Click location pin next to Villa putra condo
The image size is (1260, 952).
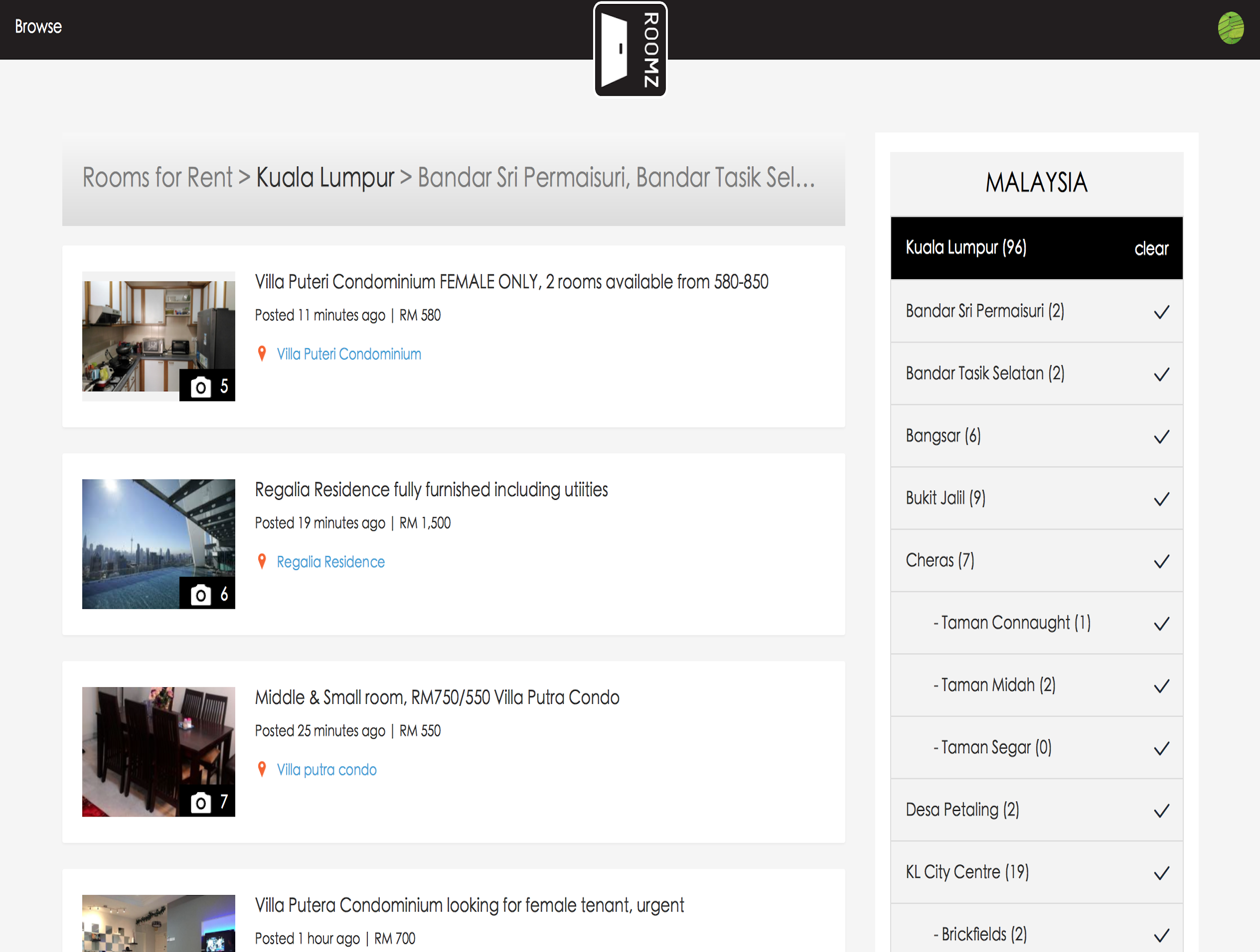[x=262, y=770]
